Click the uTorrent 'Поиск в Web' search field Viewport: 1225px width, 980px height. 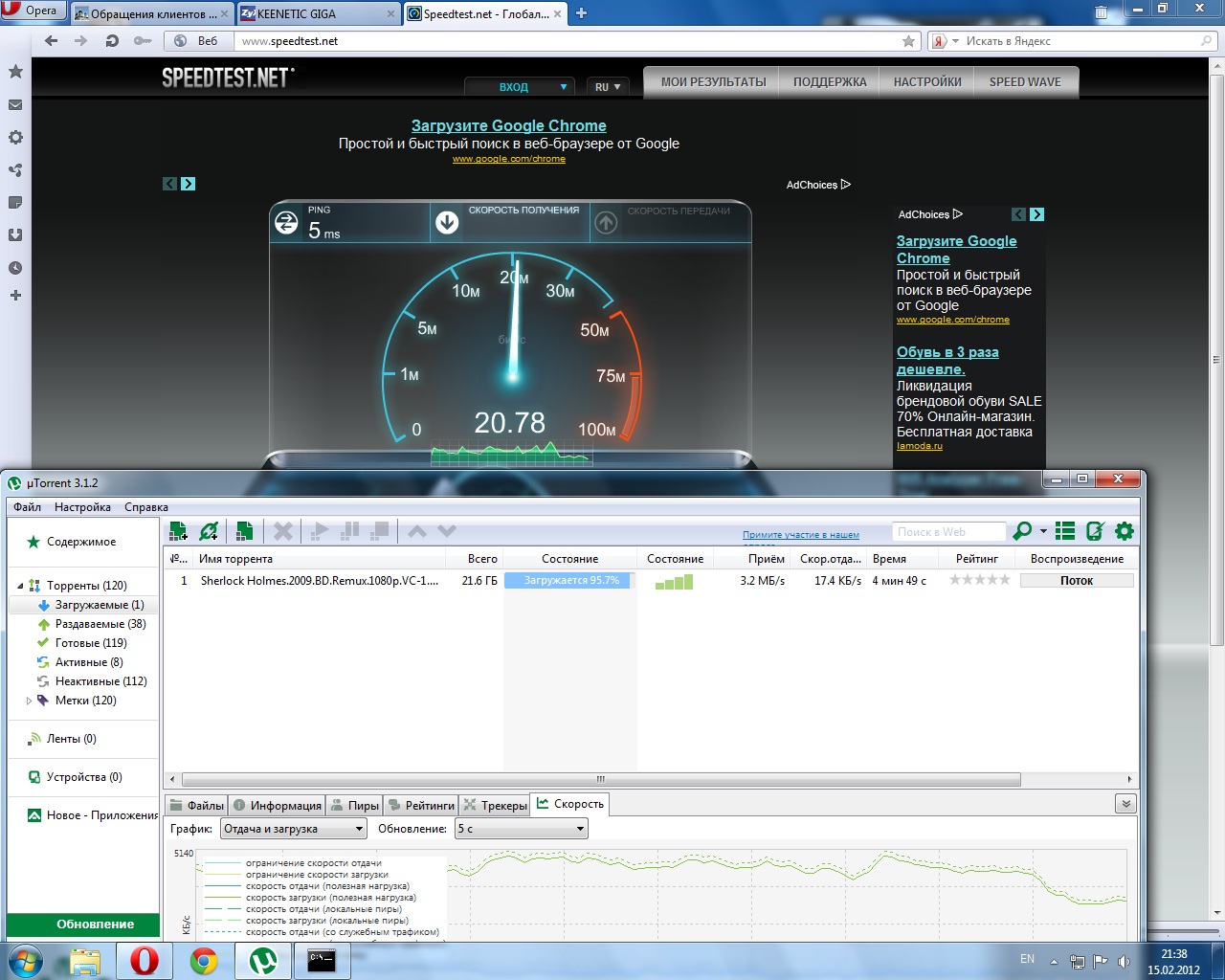click(949, 531)
